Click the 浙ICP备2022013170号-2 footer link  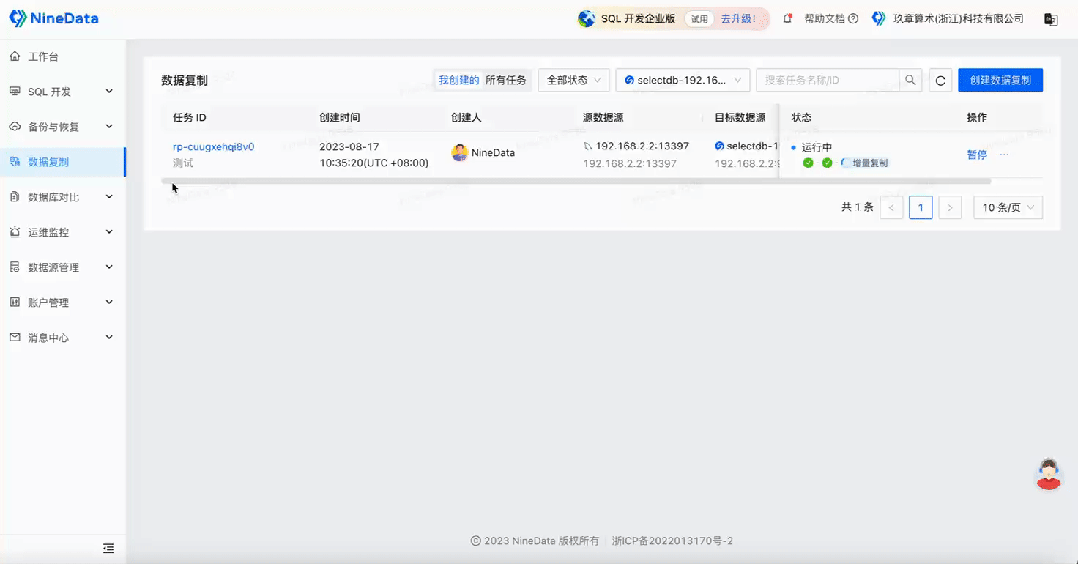point(672,541)
